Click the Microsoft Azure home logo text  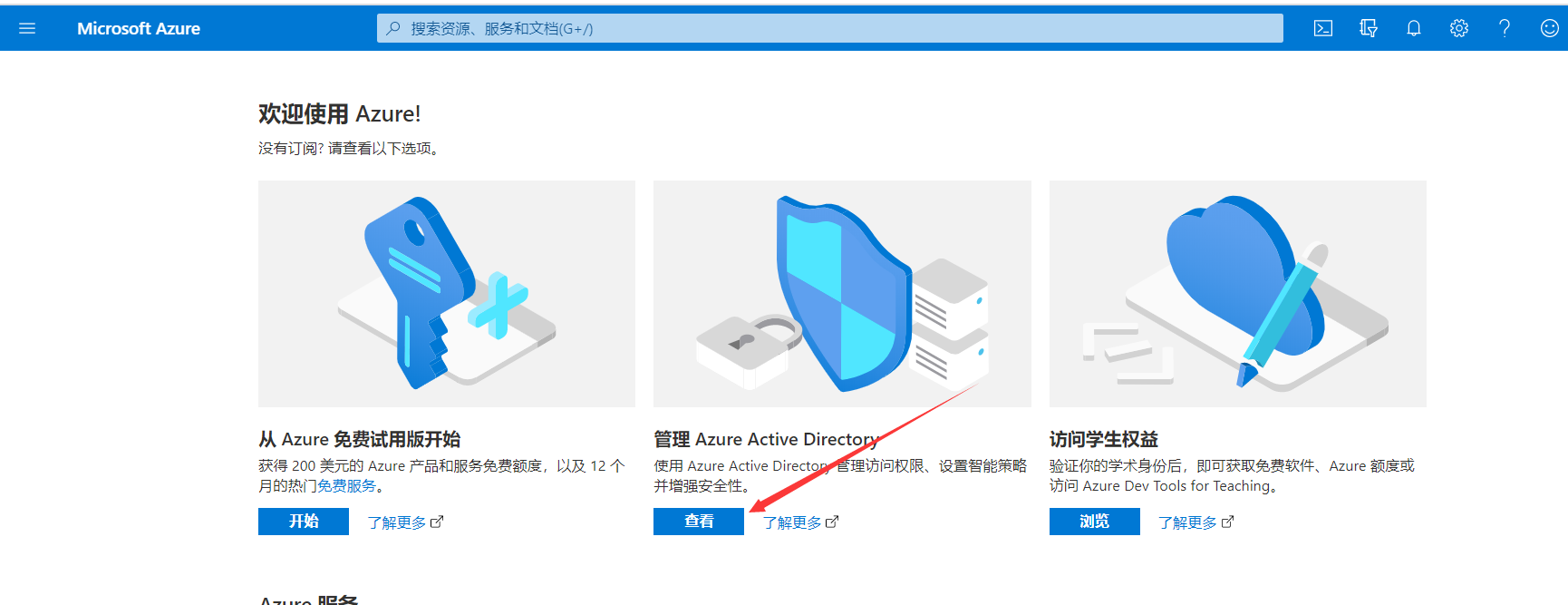(139, 28)
